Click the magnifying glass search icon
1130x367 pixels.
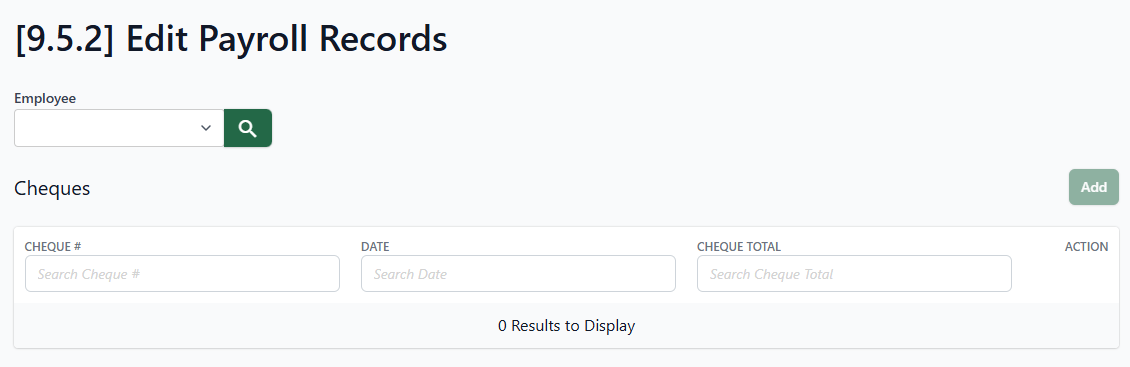click(x=248, y=128)
